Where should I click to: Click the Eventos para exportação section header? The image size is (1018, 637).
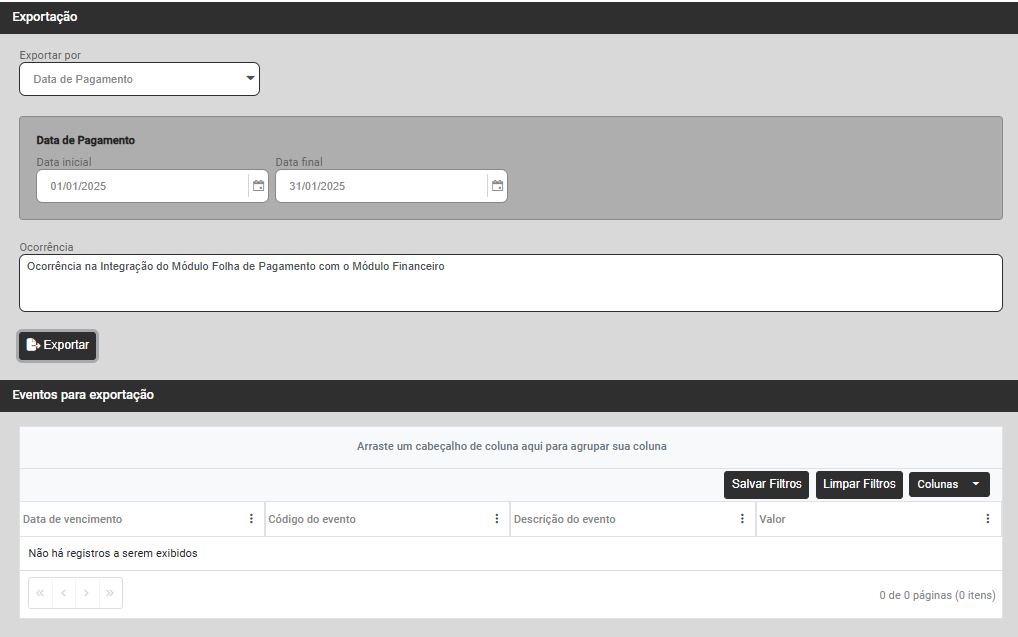click(509, 395)
